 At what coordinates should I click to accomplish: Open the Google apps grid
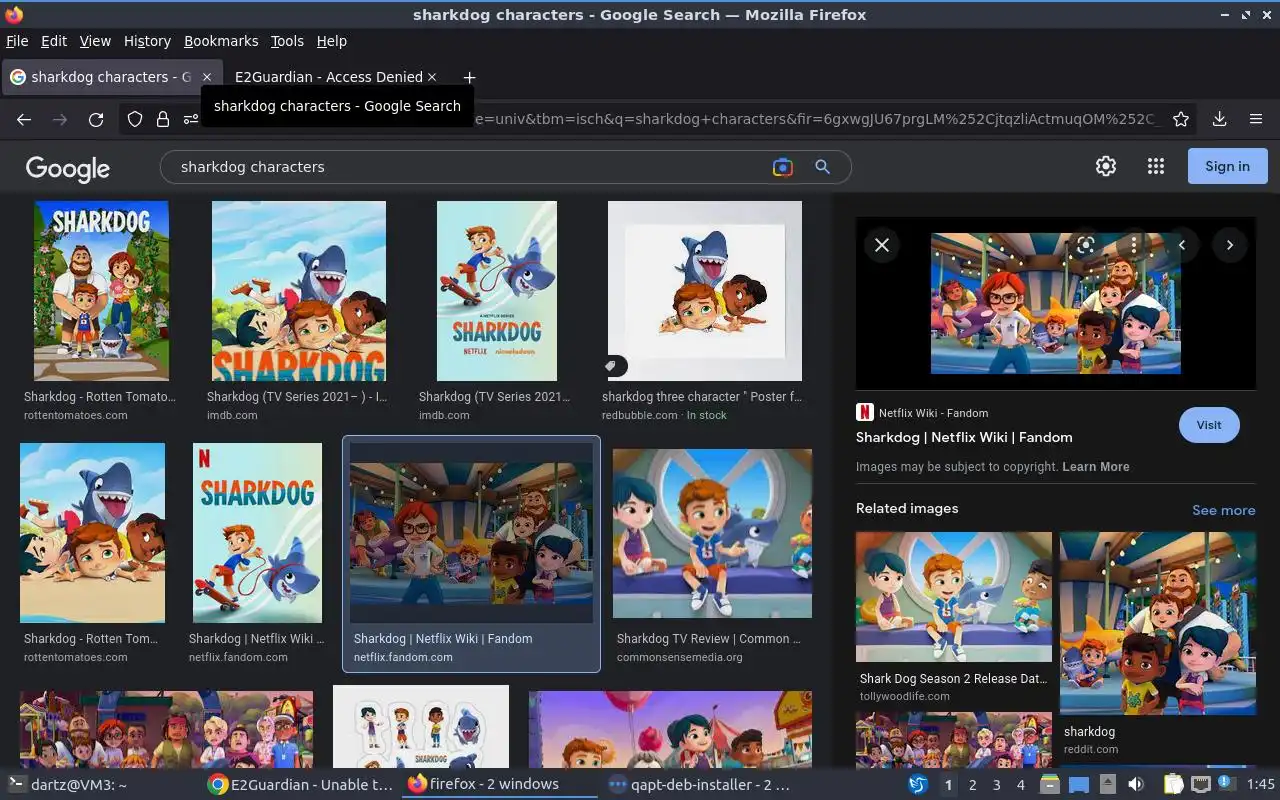click(x=1156, y=167)
